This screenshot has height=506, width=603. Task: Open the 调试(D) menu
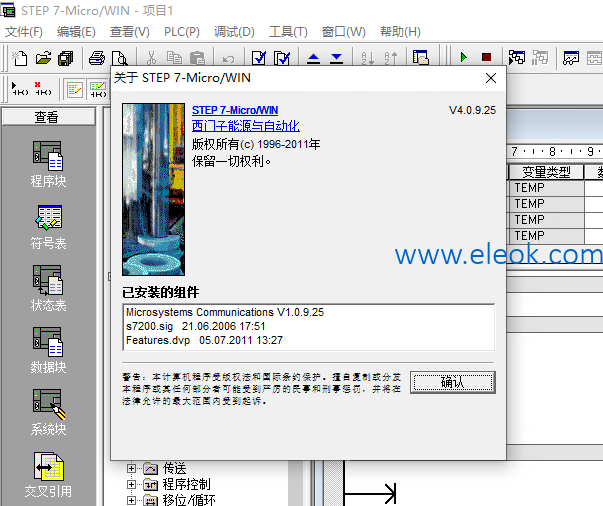click(x=234, y=32)
